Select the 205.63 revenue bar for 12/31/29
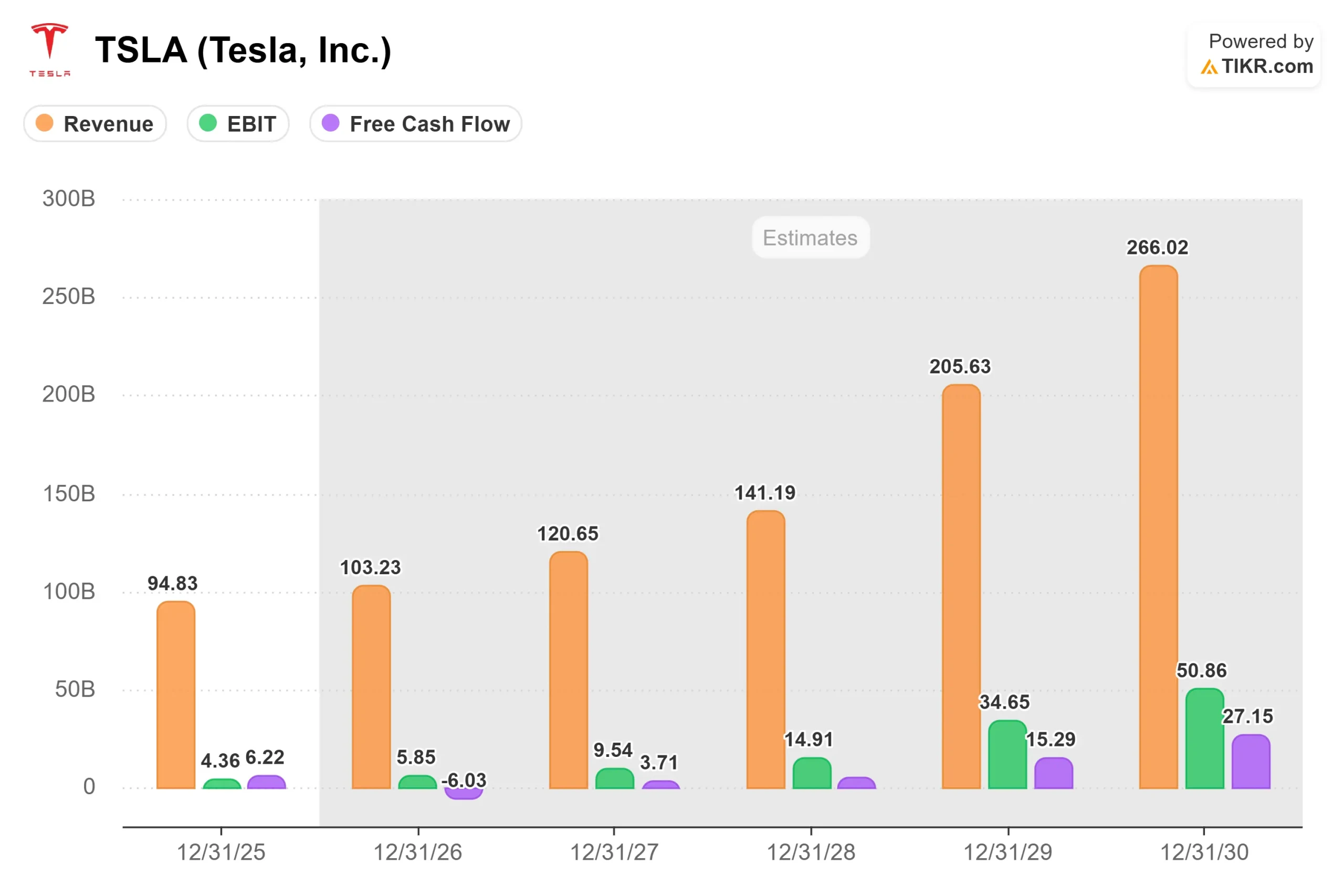Viewport: 1344px width, 896px height. coord(961,586)
